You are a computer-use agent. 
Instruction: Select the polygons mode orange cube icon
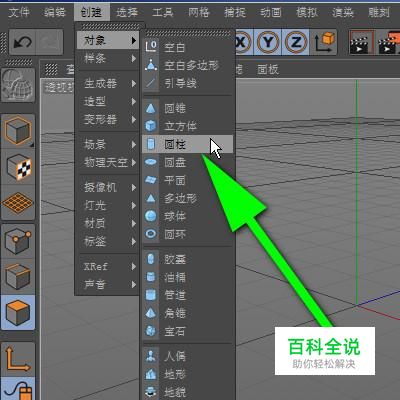pyautogui.click(x=18, y=313)
